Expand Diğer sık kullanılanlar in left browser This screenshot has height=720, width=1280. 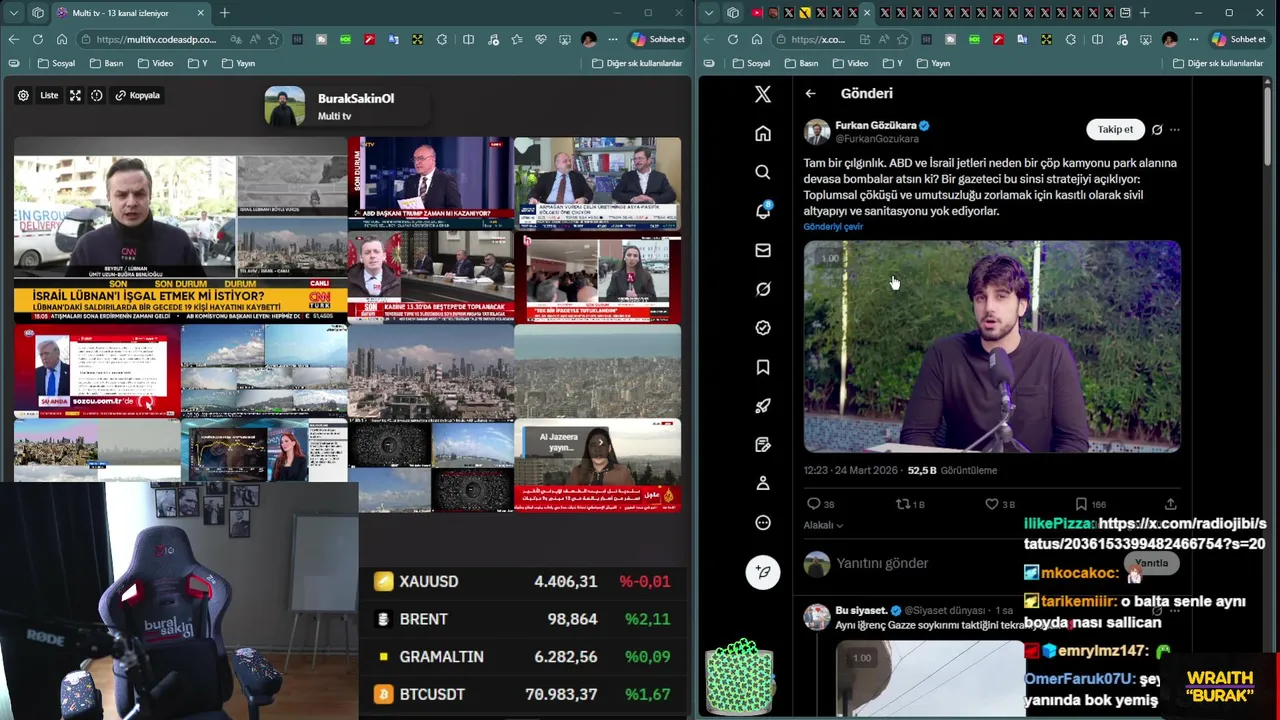[x=637, y=63]
